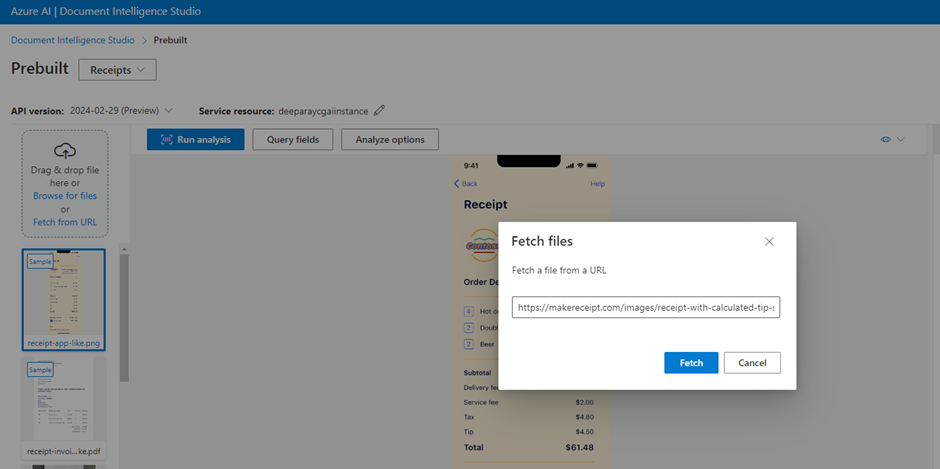Screen dimensions: 940x469
Task: Focus the URL input field
Action: tap(646, 306)
